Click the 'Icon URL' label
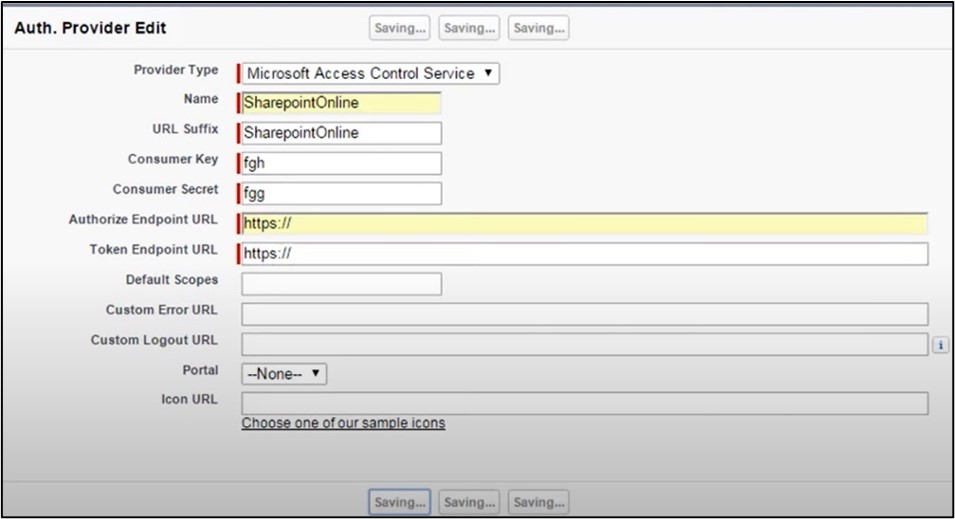The image size is (955, 519). (189, 400)
